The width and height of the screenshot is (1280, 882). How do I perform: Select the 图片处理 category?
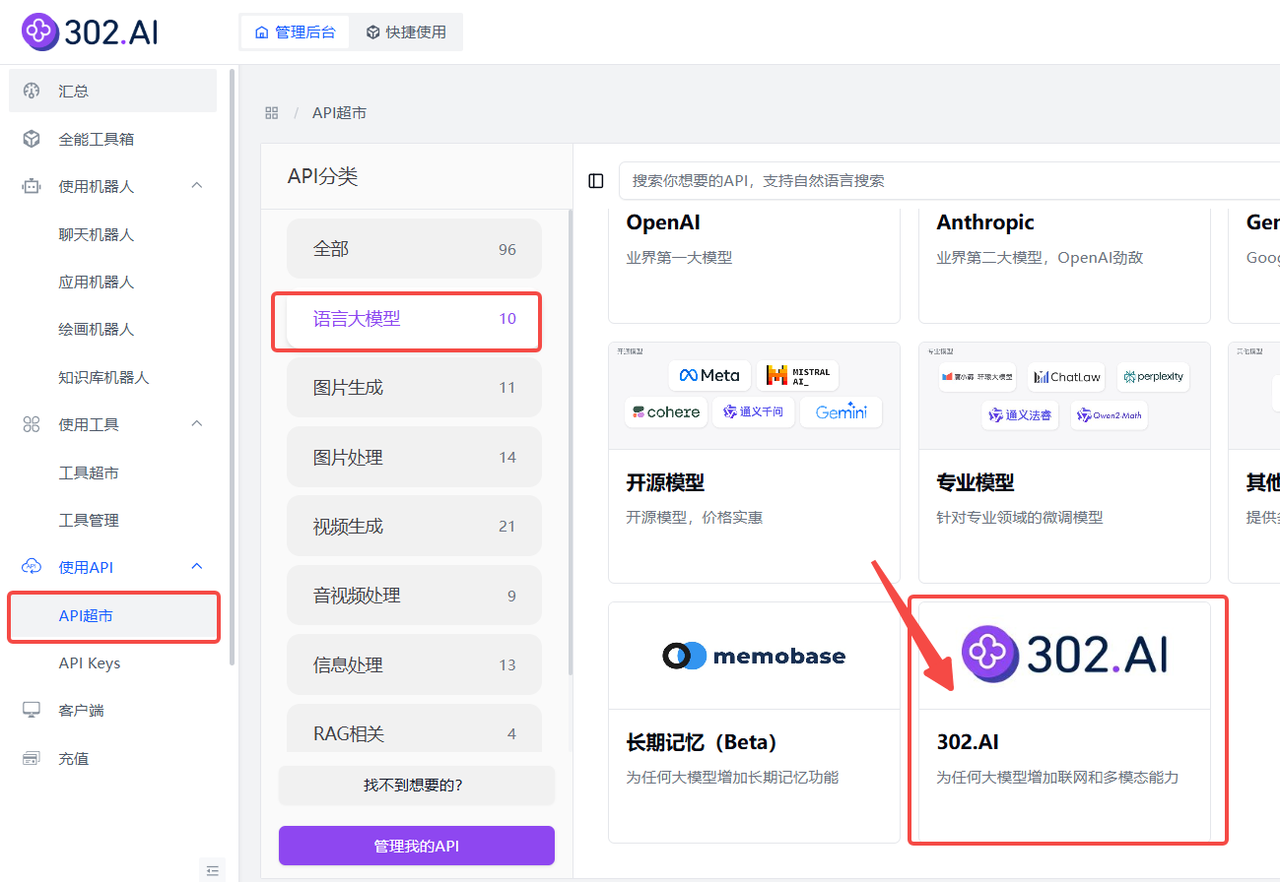(414, 457)
